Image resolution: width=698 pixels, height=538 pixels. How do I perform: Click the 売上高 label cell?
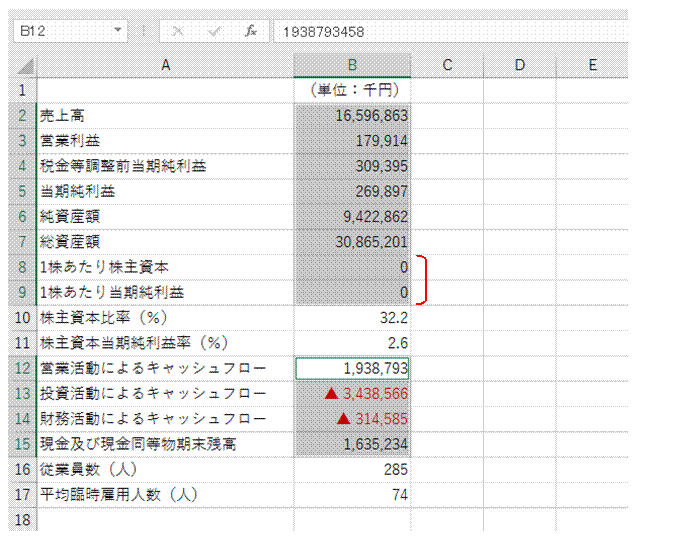pyautogui.click(x=165, y=116)
